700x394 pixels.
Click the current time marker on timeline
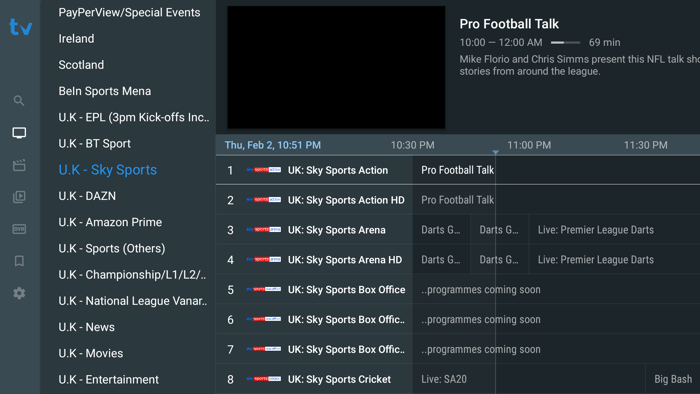tap(496, 152)
